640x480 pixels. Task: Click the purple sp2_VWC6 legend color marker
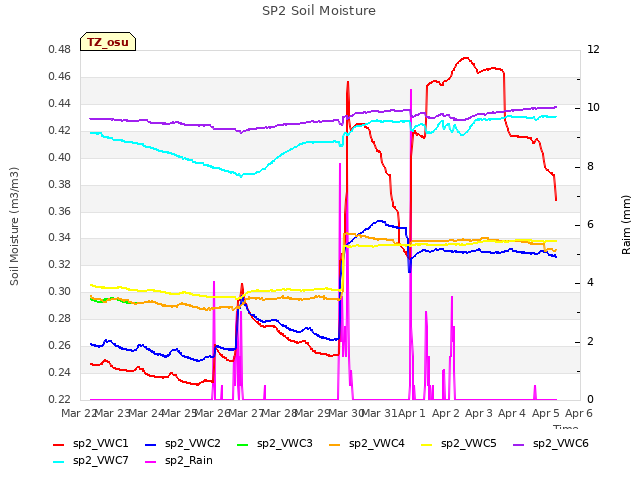[518, 444]
